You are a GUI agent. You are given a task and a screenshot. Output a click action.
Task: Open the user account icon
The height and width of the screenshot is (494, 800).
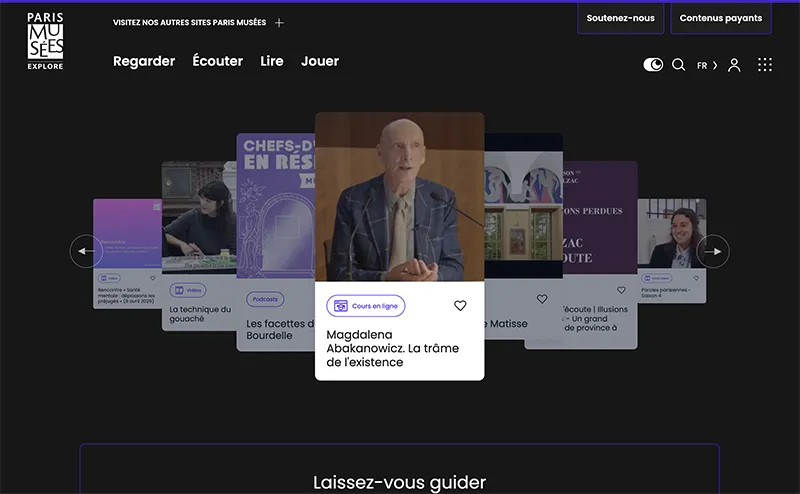pyautogui.click(x=734, y=65)
